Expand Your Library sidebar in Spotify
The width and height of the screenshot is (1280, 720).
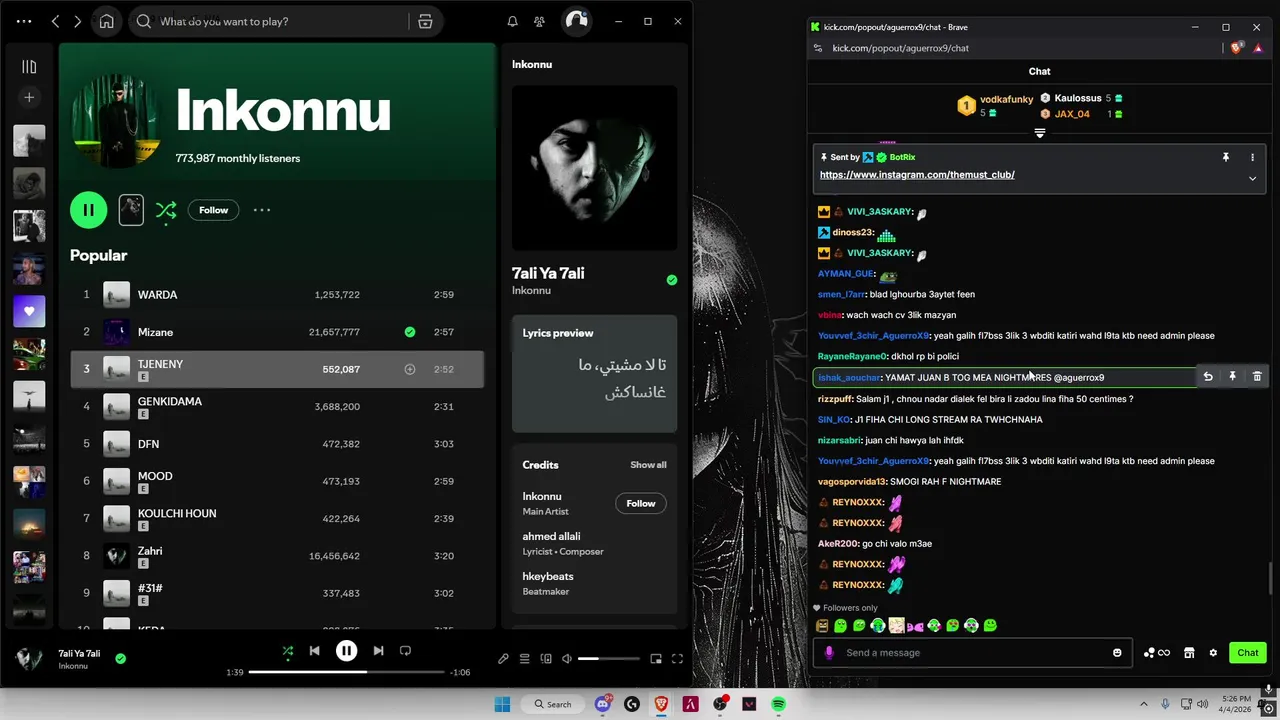[x=29, y=67]
